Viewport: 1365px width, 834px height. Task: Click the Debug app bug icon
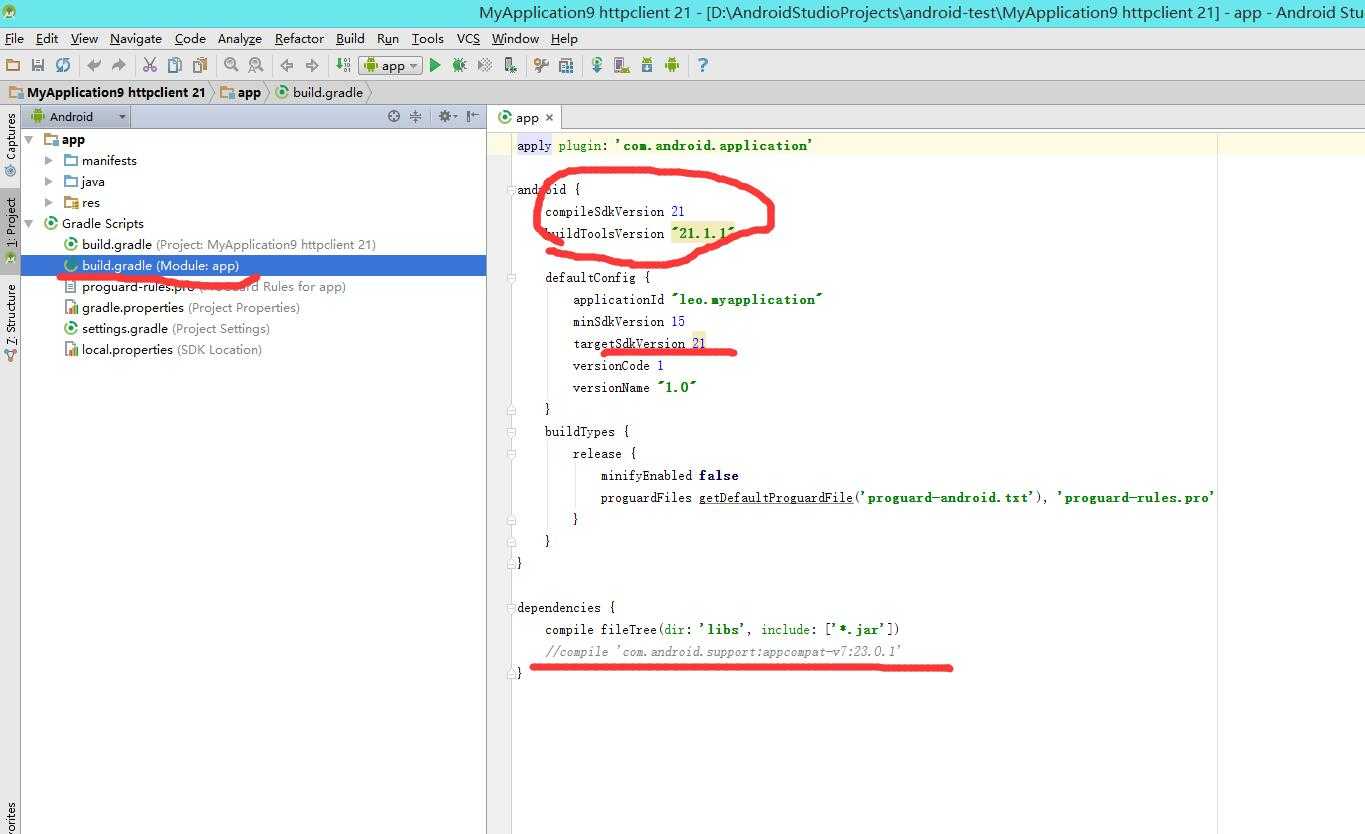coord(460,65)
